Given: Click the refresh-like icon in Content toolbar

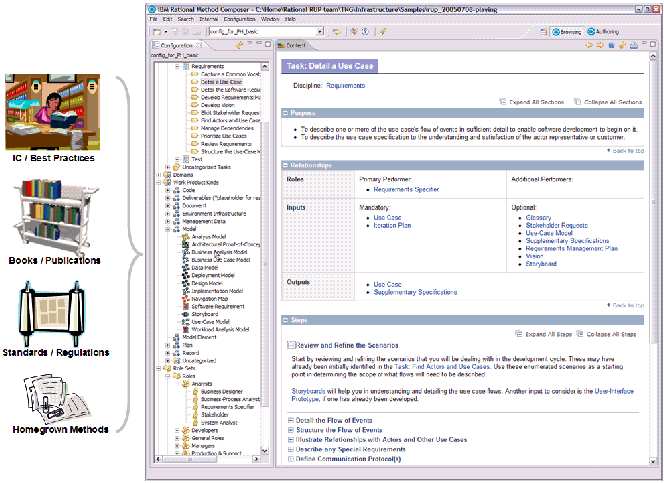Looking at the screenshot, I should (622, 45).
